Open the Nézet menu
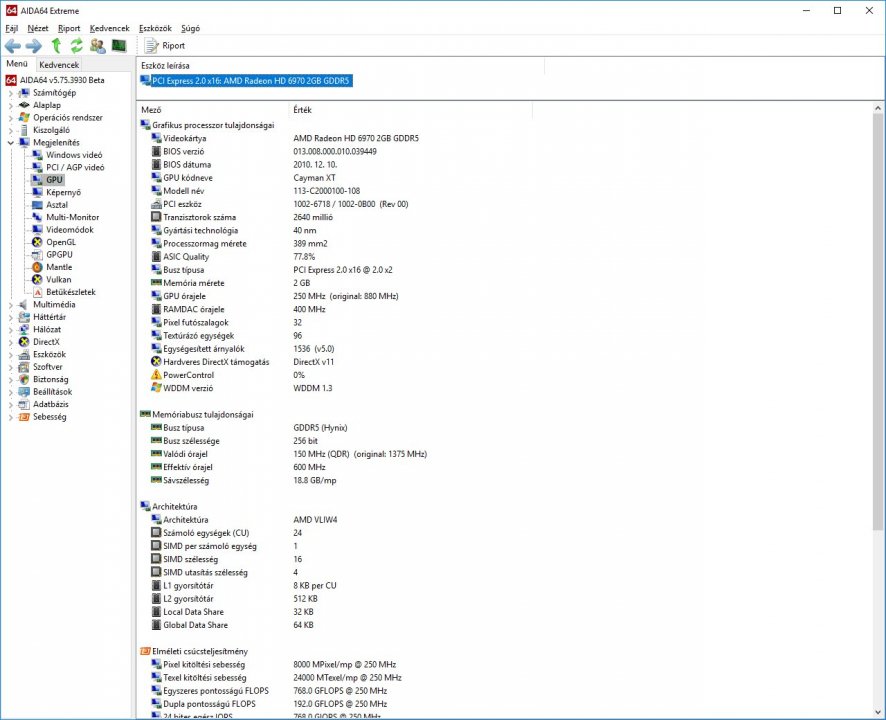 click(38, 28)
